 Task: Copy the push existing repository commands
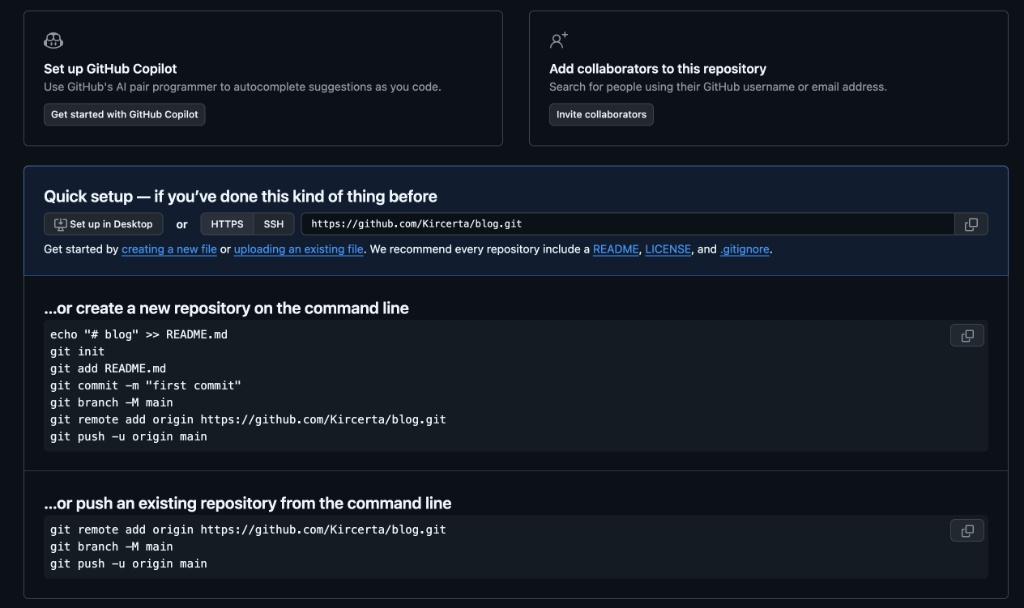pyautogui.click(x=966, y=531)
